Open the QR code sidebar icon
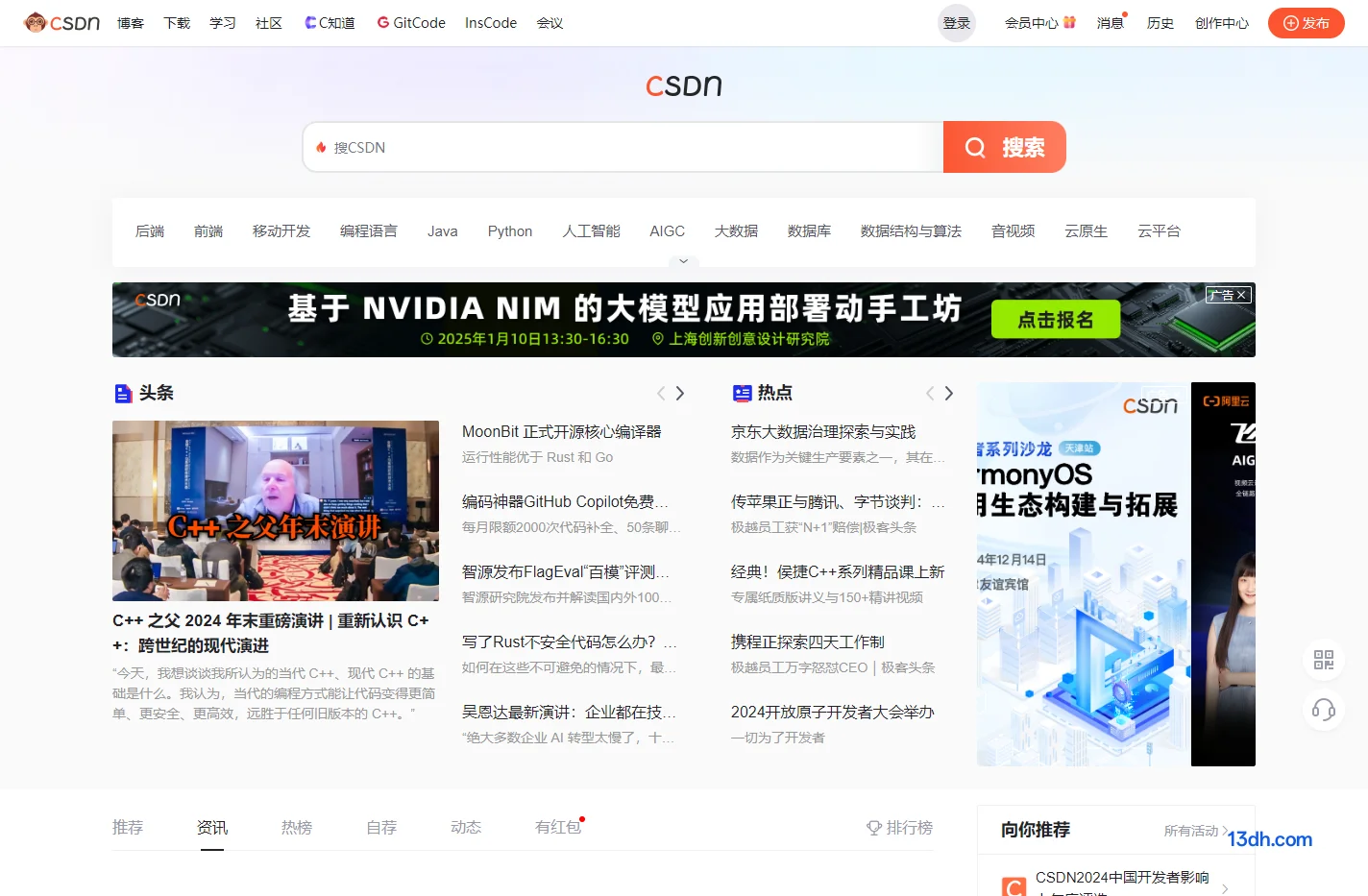 1324,660
